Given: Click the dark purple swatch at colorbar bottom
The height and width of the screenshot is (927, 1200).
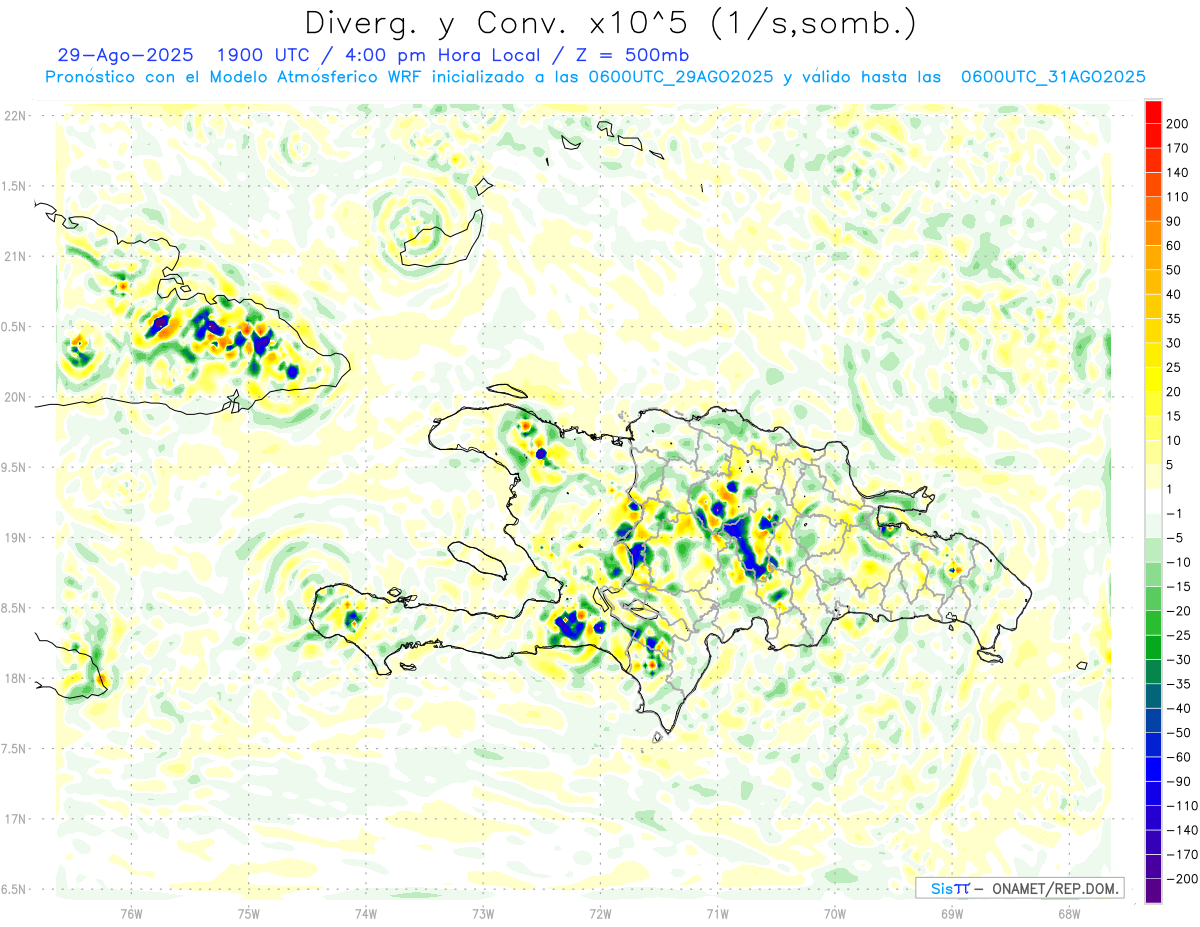Looking at the screenshot, I should [x=1154, y=890].
